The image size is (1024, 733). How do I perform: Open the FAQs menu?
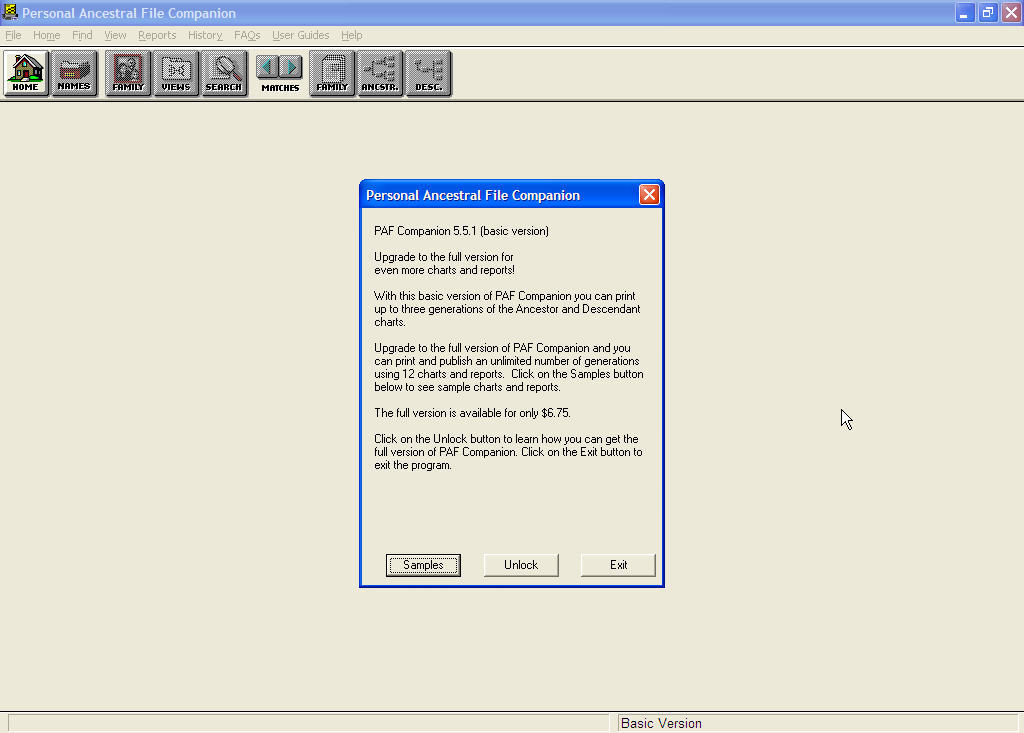[247, 35]
